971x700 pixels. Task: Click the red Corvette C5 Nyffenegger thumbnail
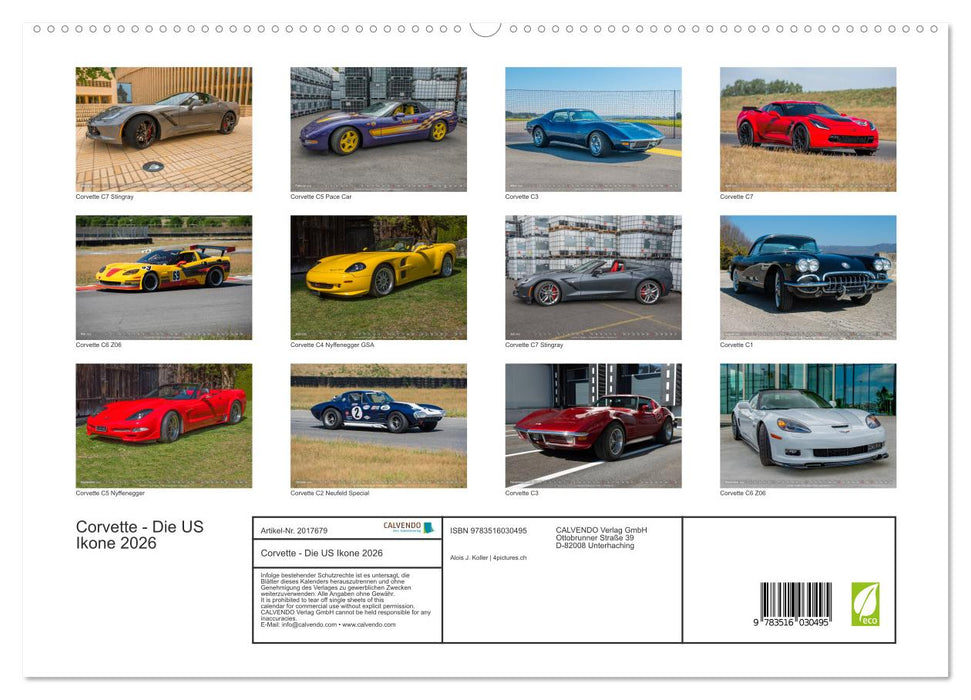click(x=163, y=424)
